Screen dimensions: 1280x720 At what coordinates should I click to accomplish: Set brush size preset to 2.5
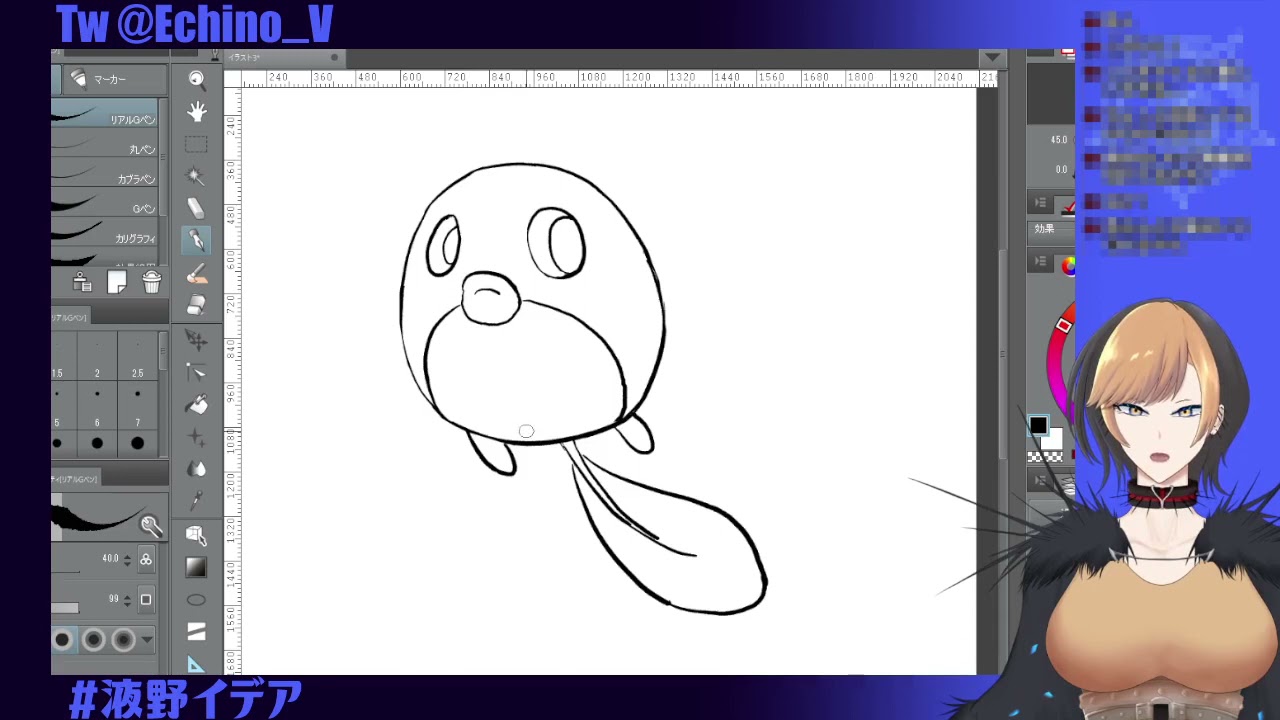[x=137, y=358]
